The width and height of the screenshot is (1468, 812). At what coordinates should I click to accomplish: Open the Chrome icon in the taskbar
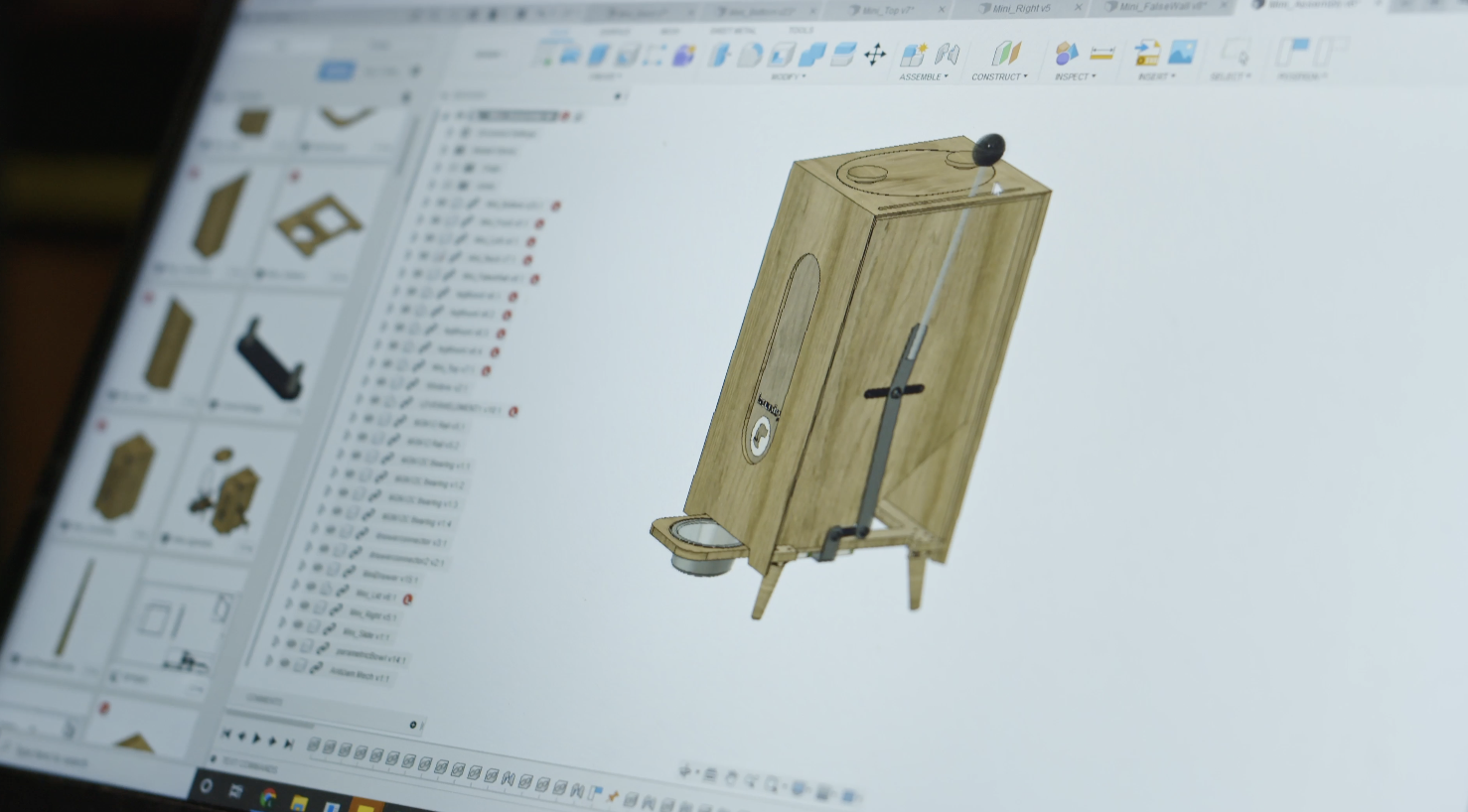(x=267, y=796)
